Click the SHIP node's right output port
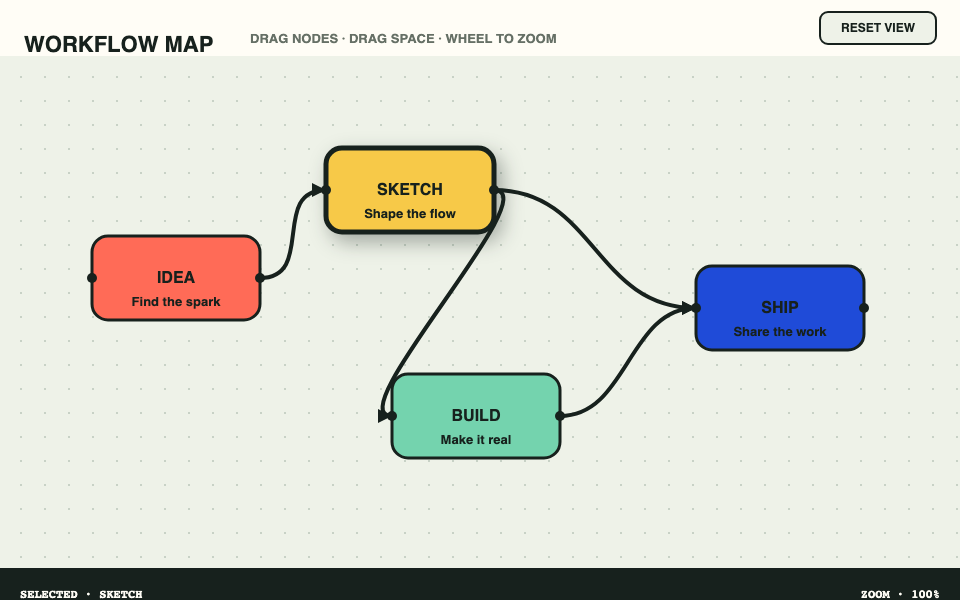This screenshot has height=600, width=960. point(864,308)
